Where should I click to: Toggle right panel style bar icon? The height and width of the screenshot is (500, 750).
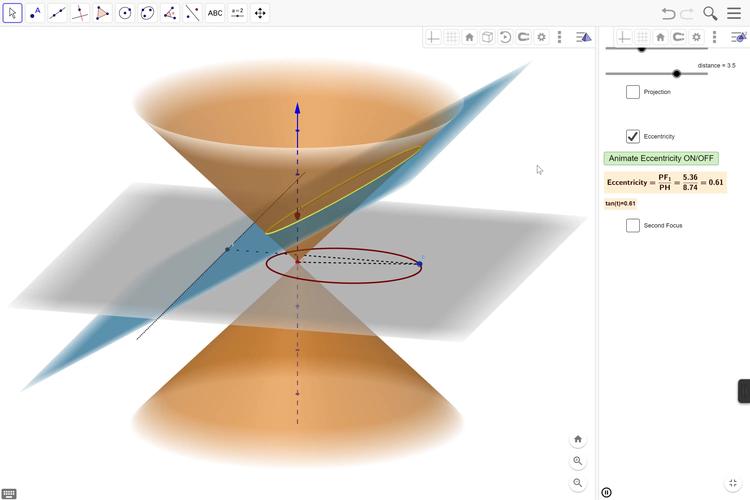tap(739, 37)
